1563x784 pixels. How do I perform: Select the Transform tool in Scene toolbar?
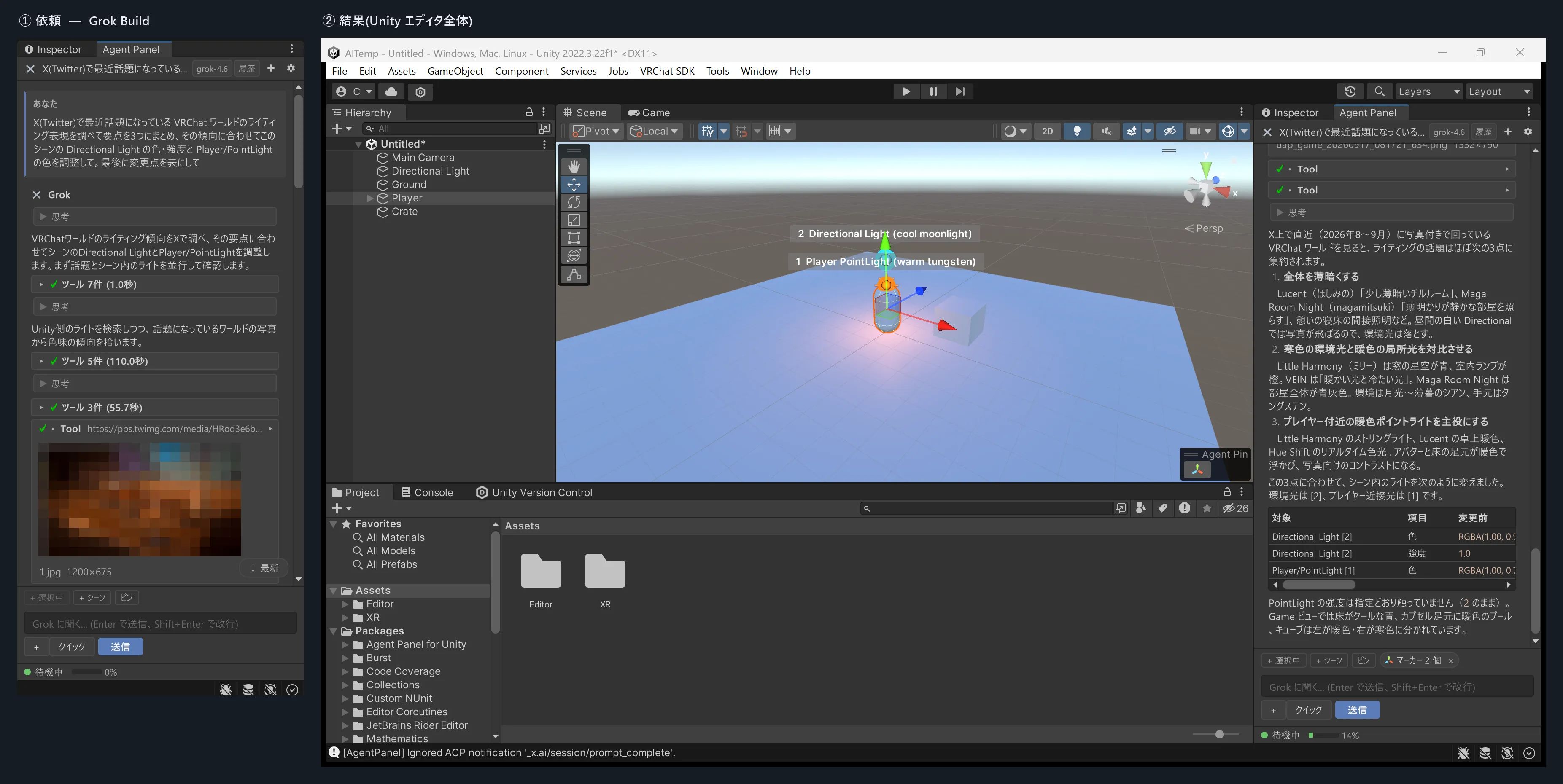coord(574,255)
